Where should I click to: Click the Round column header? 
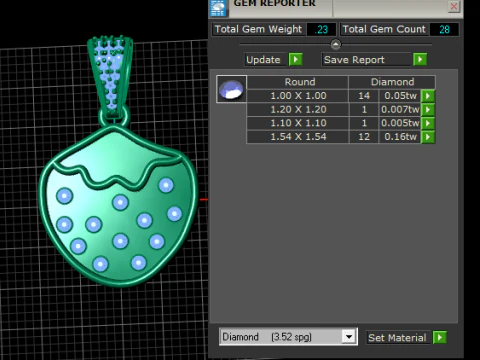coord(298,82)
